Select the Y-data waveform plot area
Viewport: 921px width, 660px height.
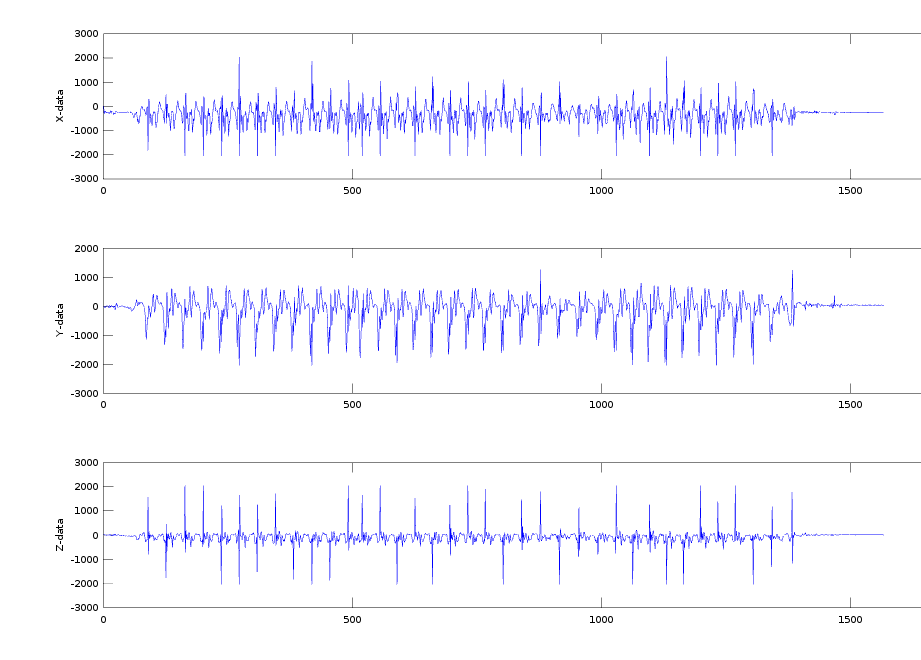pos(512,321)
